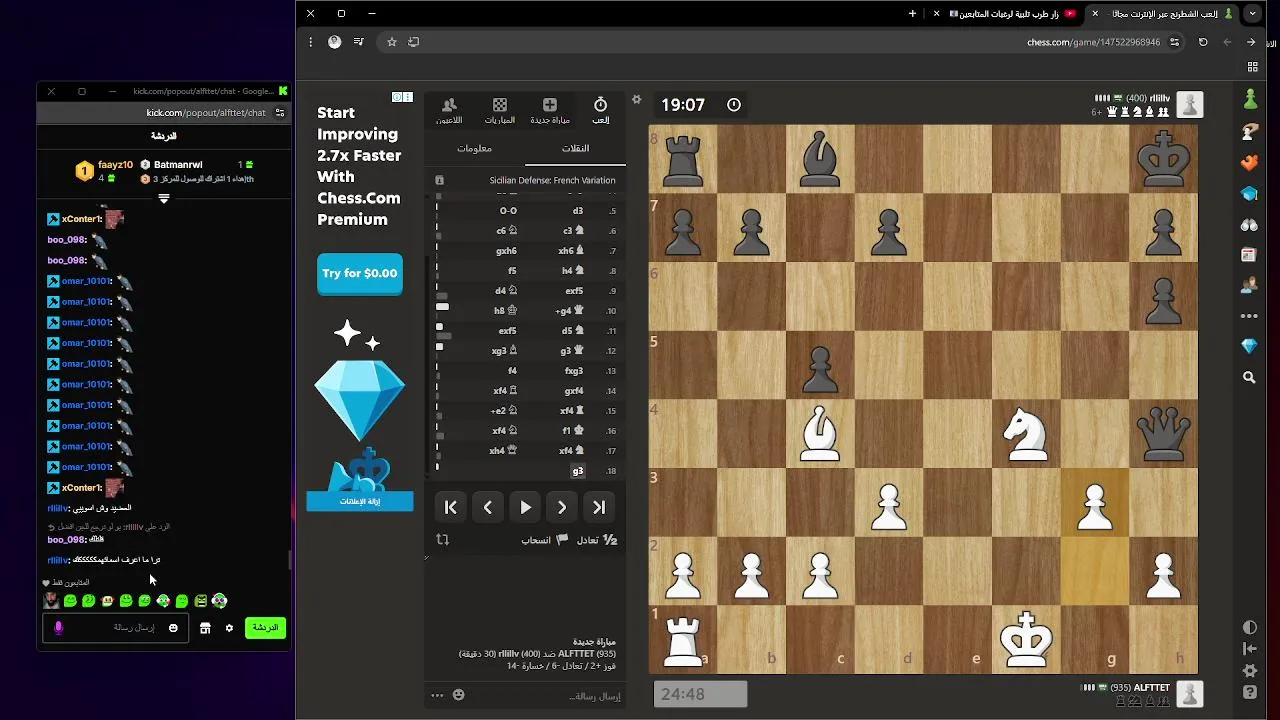Screen dimensions: 1280x720
Task: Step to the previous move
Action: (x=488, y=508)
